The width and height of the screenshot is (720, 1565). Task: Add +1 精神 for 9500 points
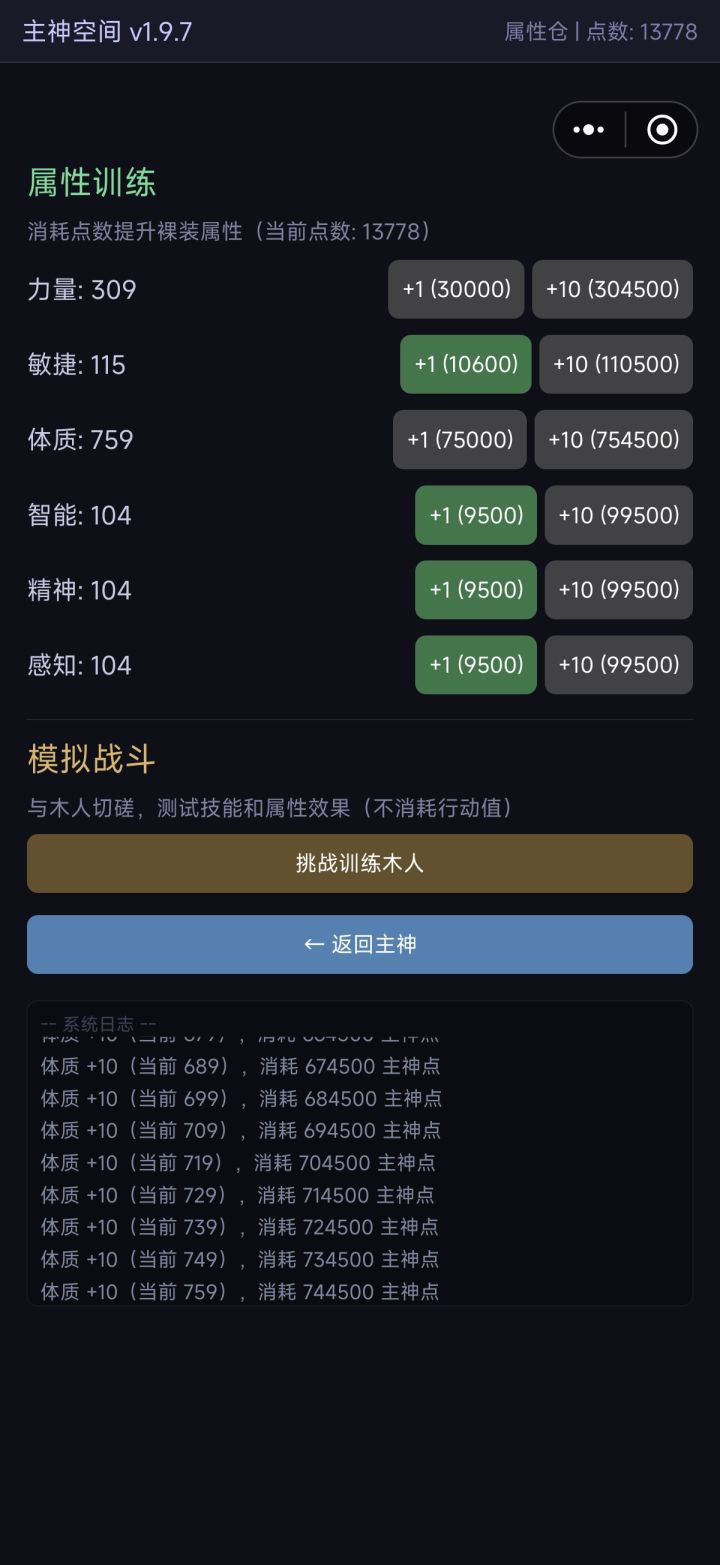tap(476, 590)
